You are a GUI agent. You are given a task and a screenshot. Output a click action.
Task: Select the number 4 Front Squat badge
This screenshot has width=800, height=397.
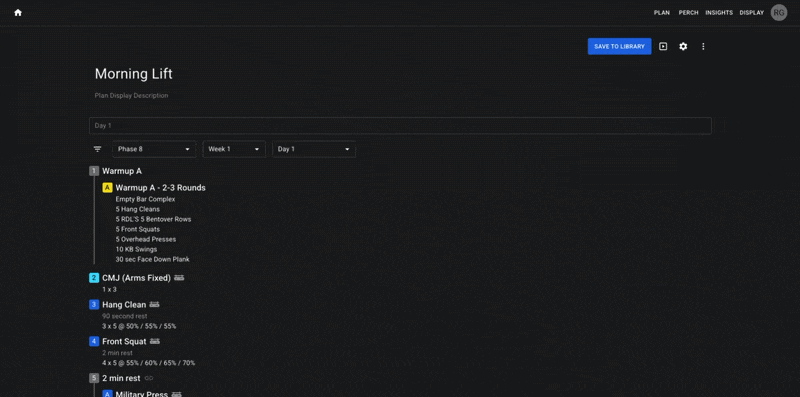pyautogui.click(x=94, y=341)
